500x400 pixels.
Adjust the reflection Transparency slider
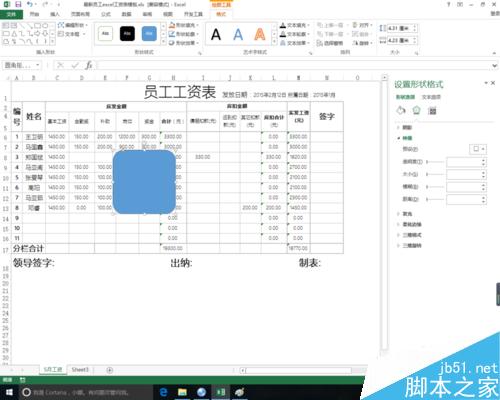click(435, 162)
